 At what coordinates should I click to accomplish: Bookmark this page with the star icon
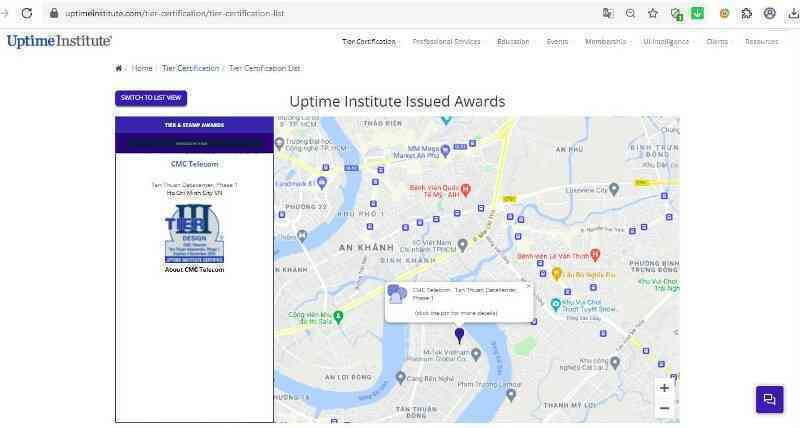click(x=653, y=14)
